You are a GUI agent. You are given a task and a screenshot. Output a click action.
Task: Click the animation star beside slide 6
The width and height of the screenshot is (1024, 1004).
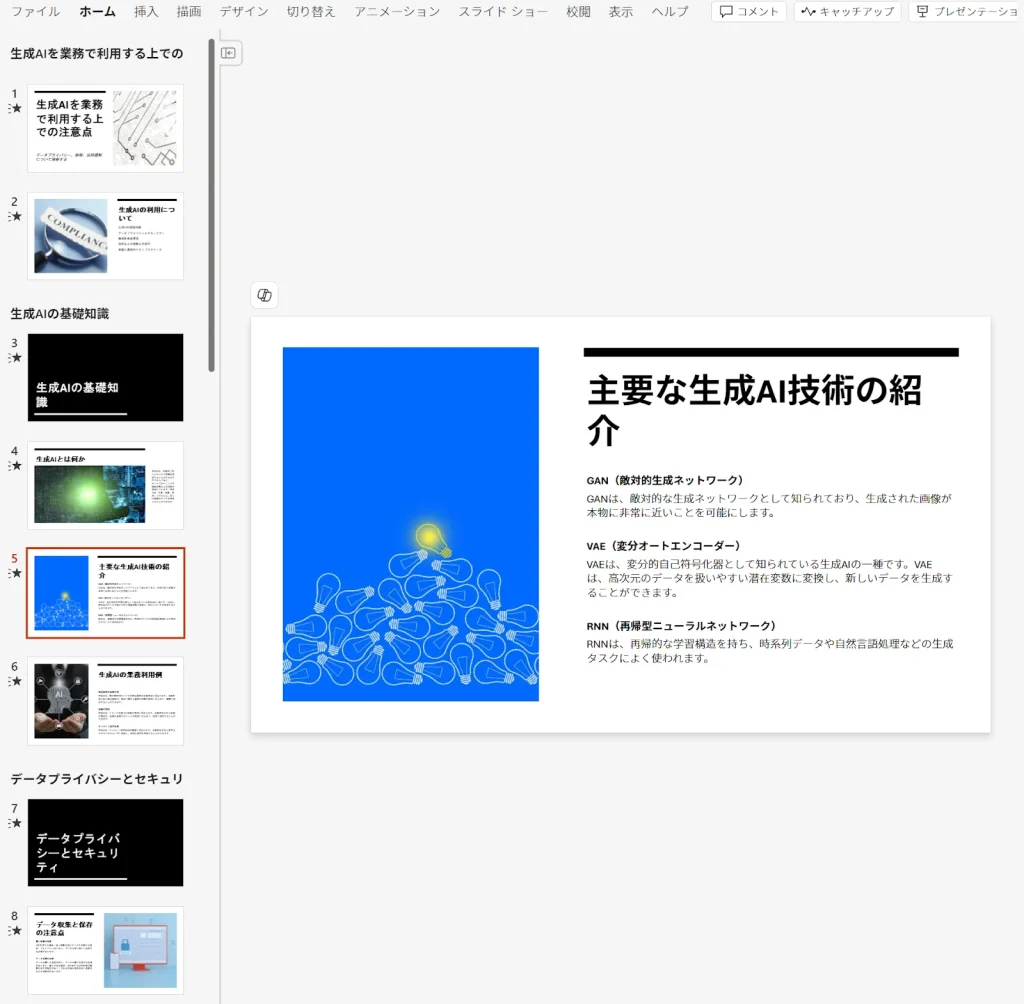pyautogui.click(x=15, y=681)
